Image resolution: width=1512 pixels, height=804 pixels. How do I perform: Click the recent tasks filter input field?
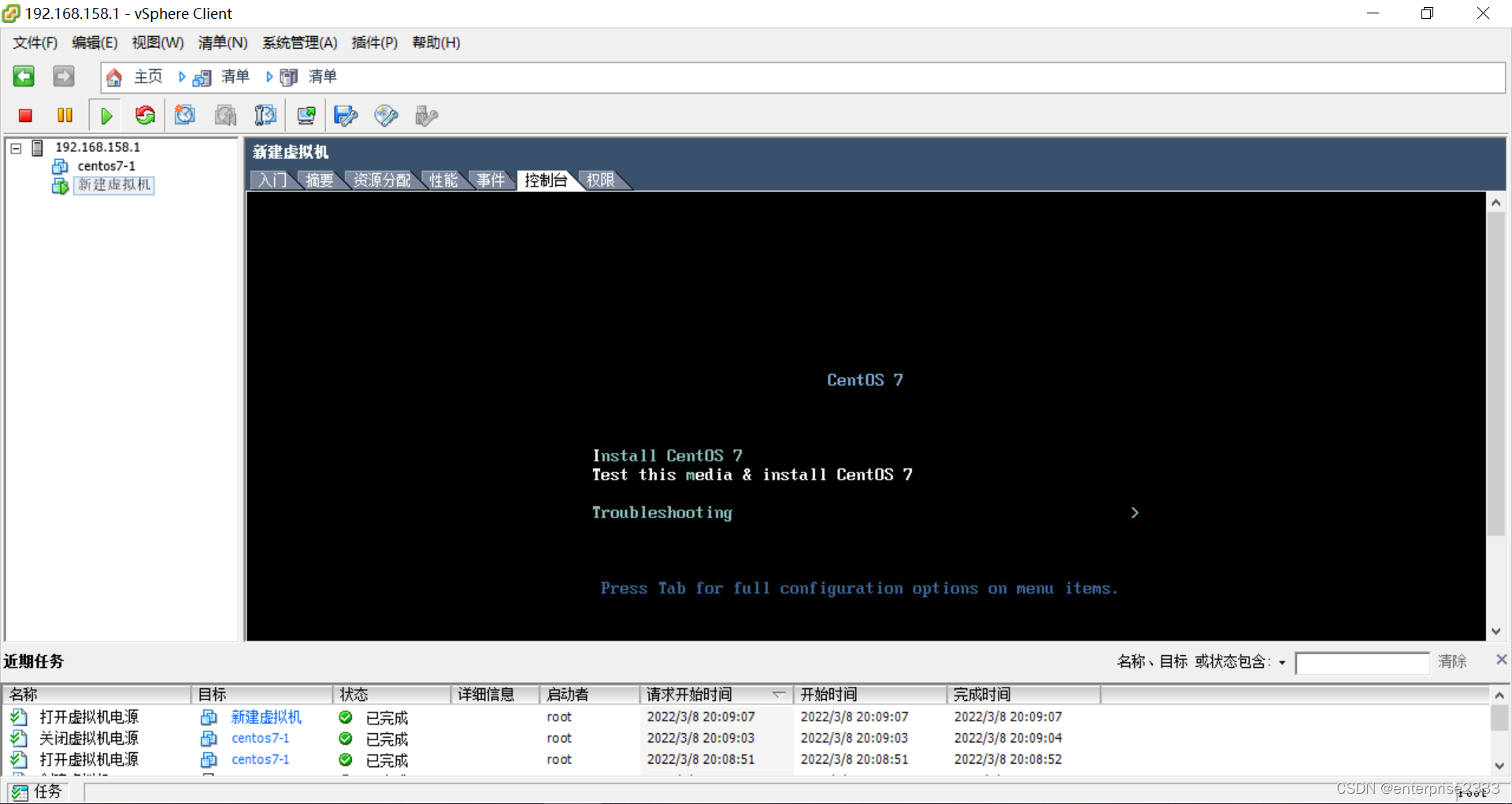[1362, 663]
